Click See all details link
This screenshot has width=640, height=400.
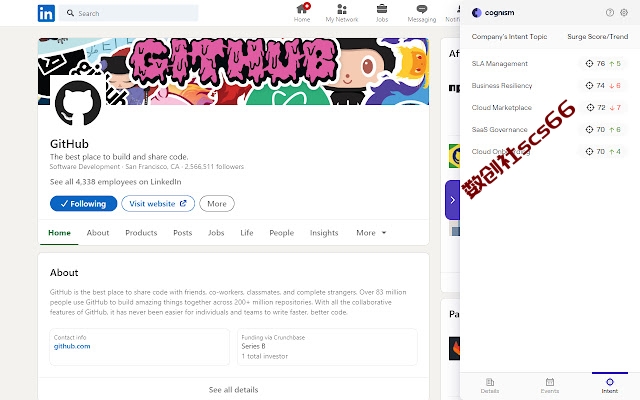tap(233, 390)
